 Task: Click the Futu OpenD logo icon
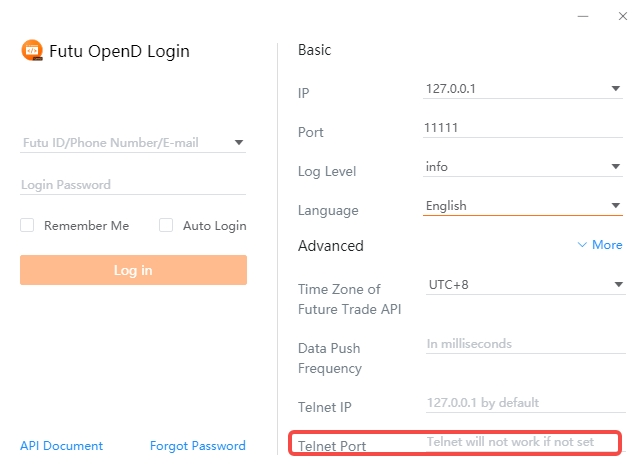click(x=32, y=51)
